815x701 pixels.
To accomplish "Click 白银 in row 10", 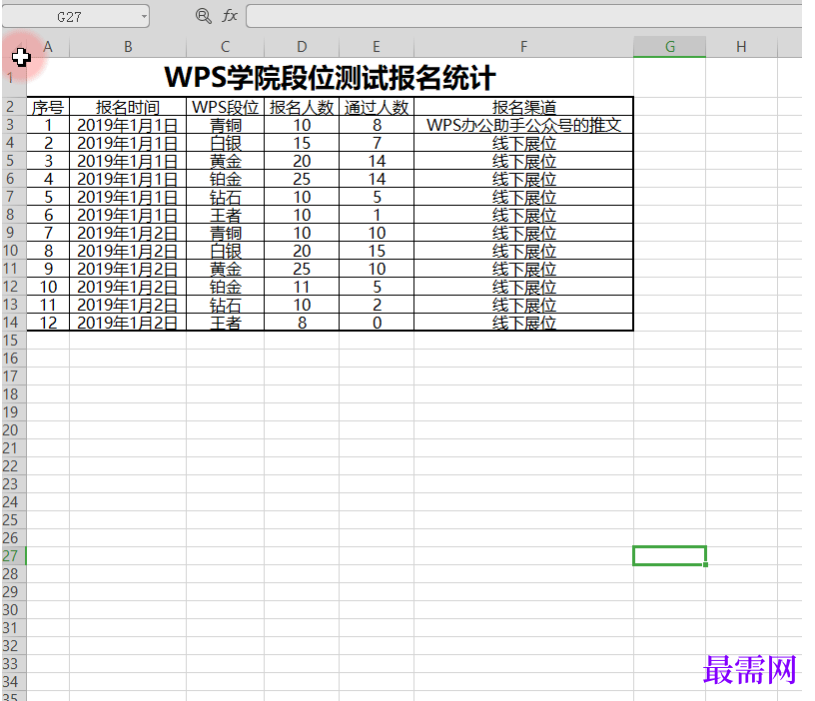I will [225, 251].
